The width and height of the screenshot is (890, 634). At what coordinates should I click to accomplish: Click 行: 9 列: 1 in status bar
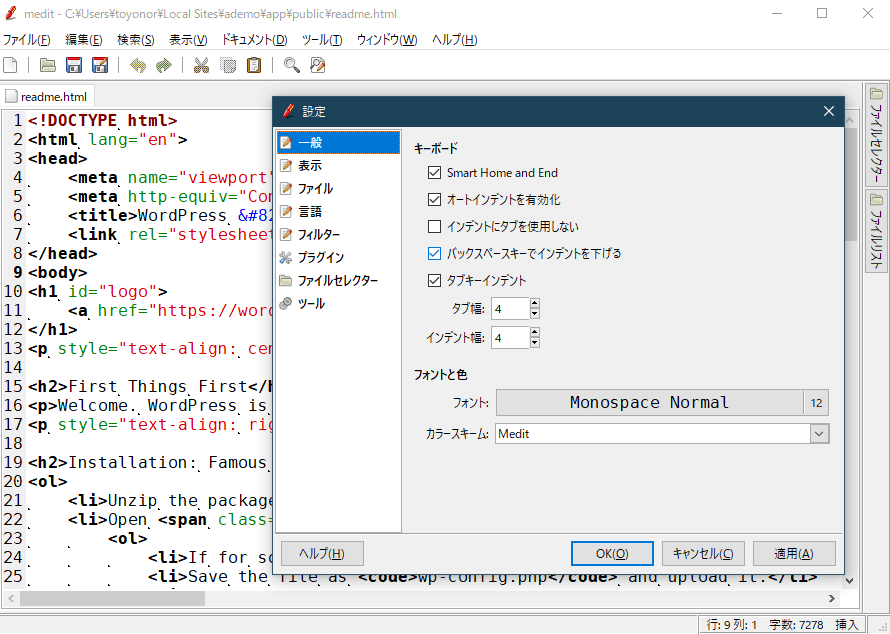pyautogui.click(x=732, y=624)
